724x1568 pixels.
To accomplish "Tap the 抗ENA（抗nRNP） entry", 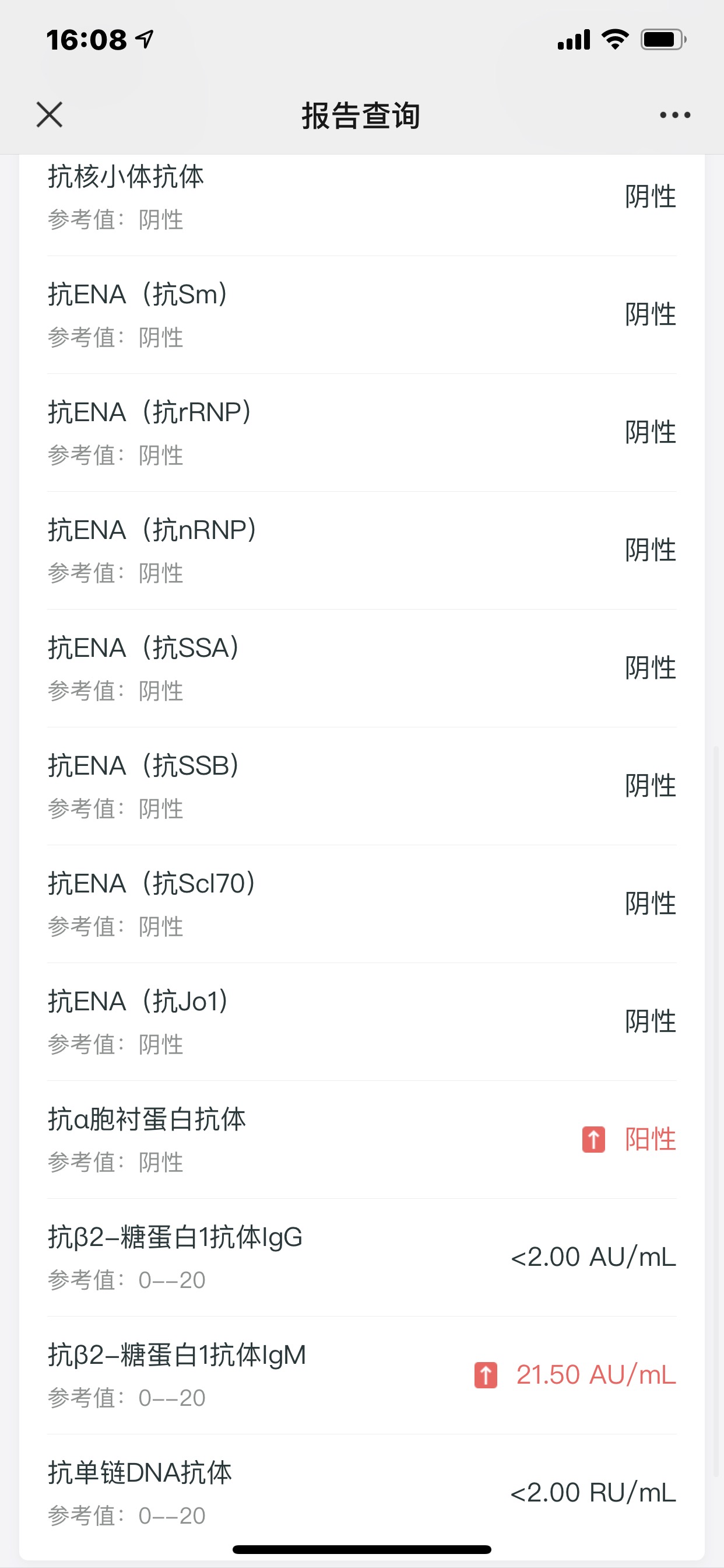I will 361,549.
